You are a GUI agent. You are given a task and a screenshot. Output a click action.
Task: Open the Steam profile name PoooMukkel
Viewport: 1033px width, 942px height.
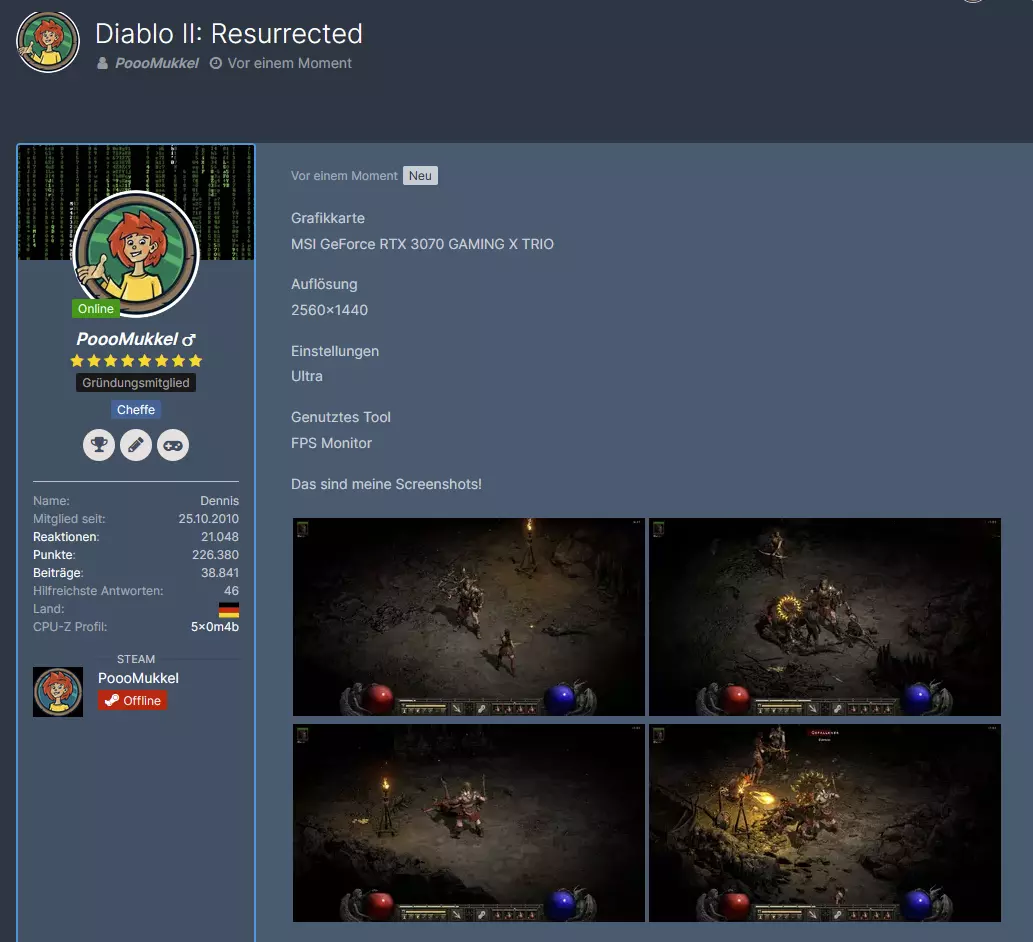pos(138,678)
